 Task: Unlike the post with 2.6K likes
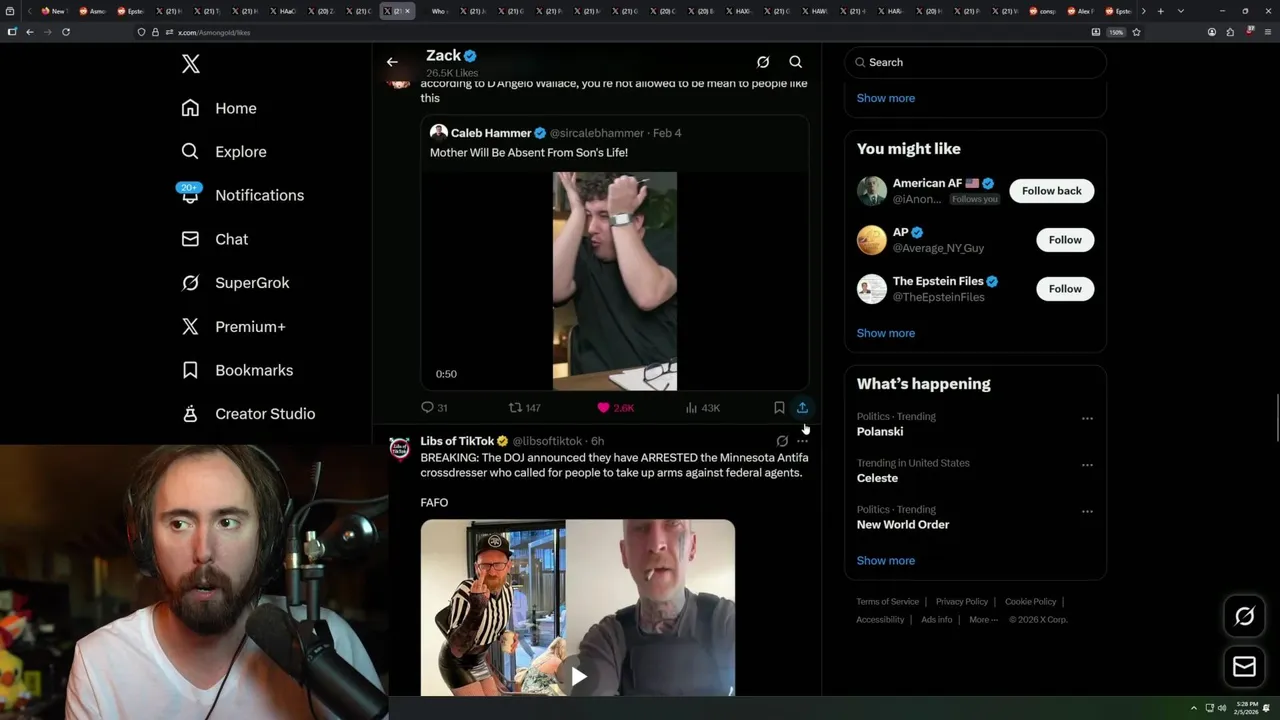coord(615,408)
